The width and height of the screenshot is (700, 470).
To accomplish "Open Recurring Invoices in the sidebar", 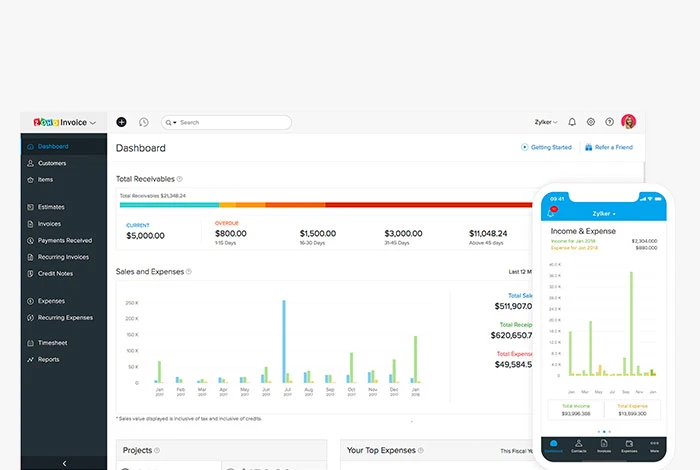I will [64, 257].
